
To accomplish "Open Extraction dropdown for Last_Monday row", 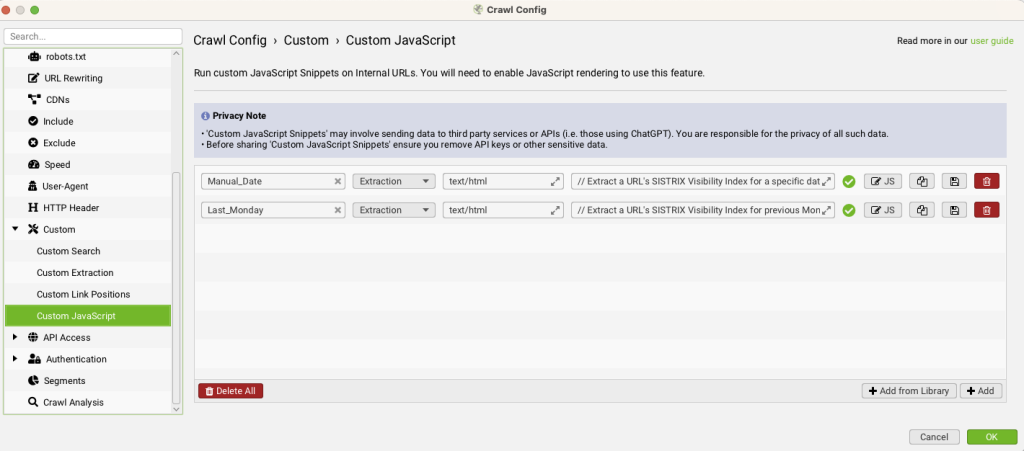I will [x=394, y=210].
